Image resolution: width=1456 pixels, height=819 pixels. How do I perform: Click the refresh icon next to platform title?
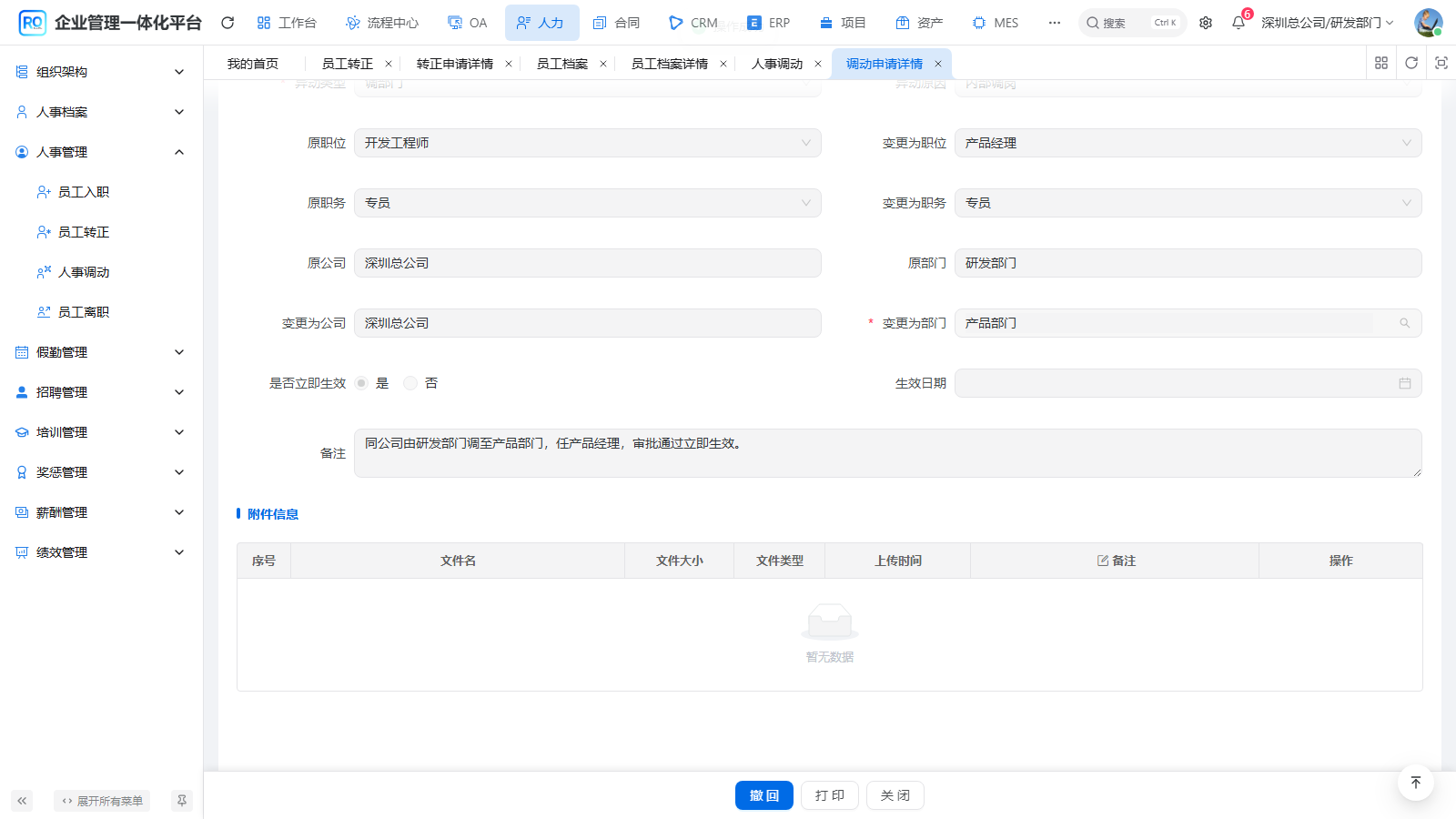coord(227,23)
